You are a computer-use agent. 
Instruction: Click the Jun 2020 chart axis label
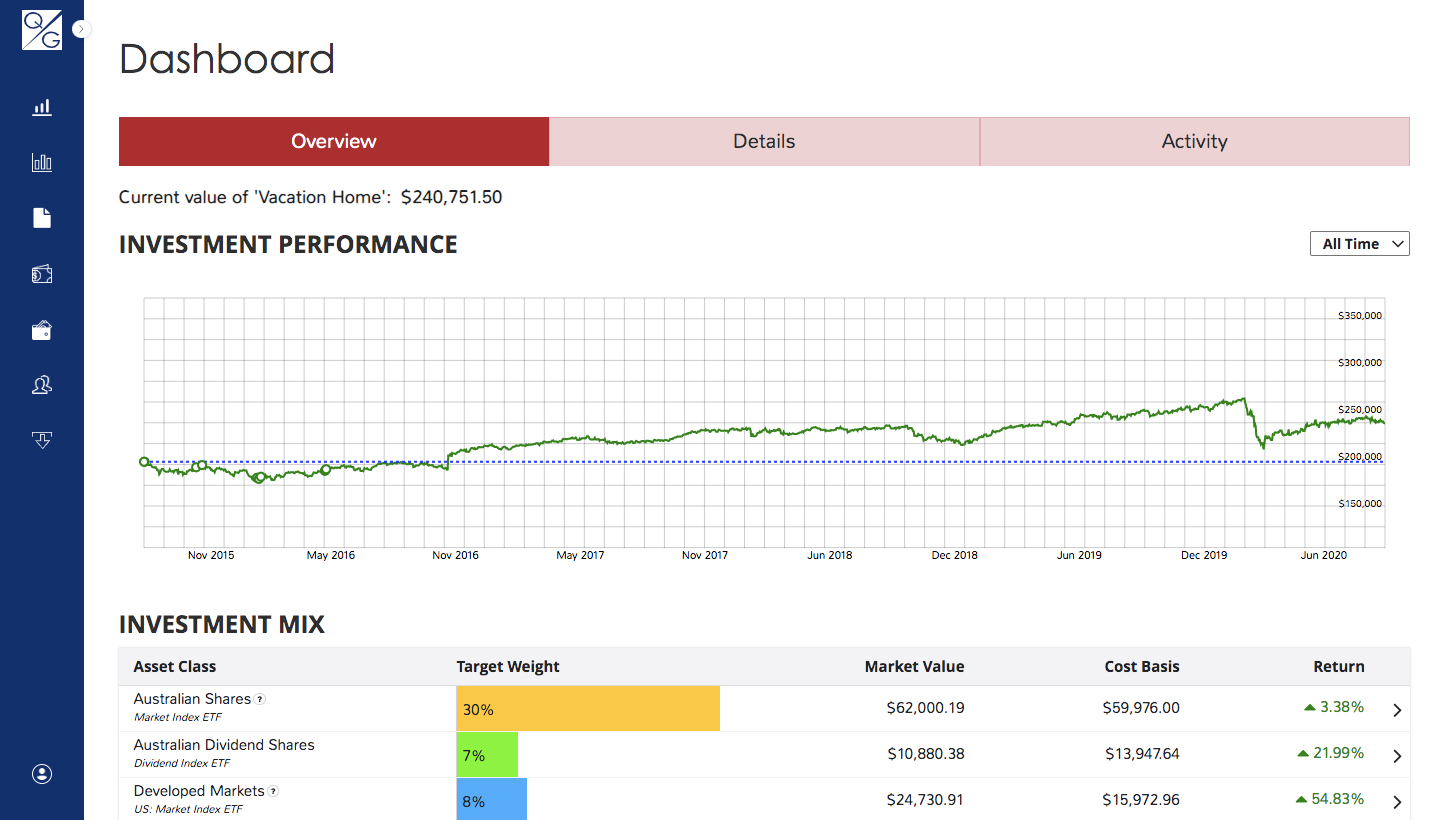tap(1324, 555)
